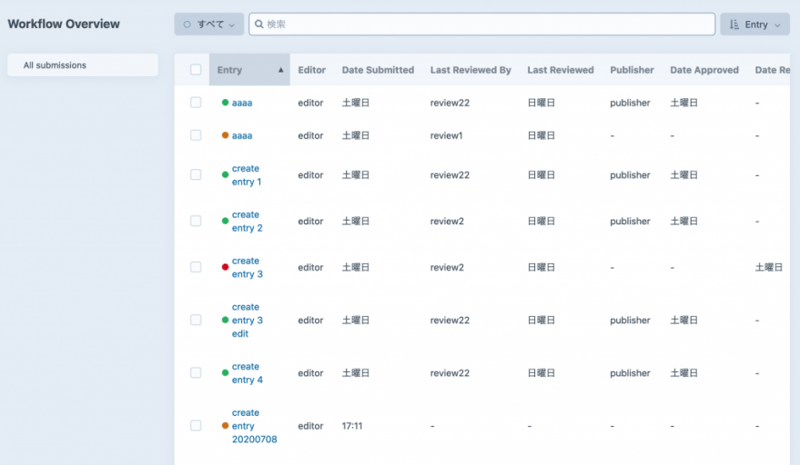Click orange status dot of create entry 20200708

click(x=225, y=426)
